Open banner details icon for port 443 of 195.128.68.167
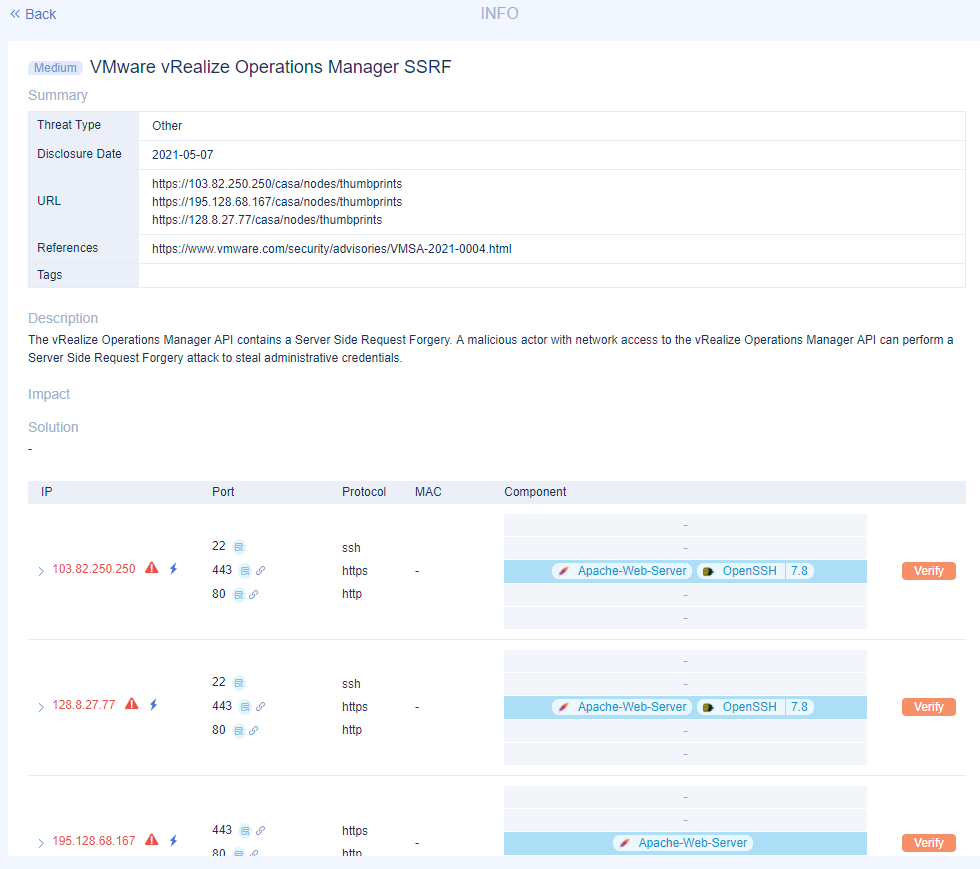 pyautogui.click(x=245, y=830)
